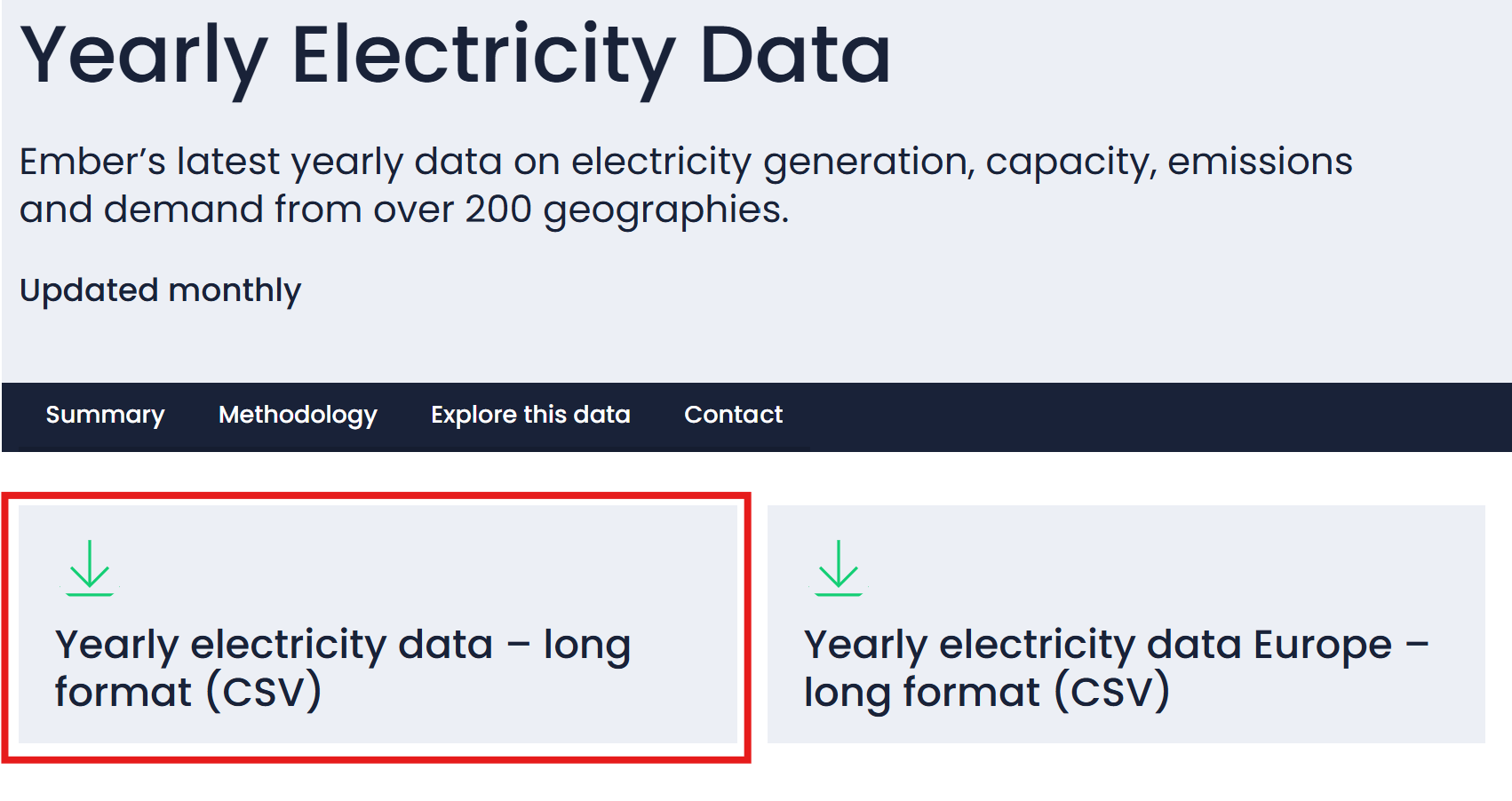
Task: Go to Explore this data tab
Action: 530,415
